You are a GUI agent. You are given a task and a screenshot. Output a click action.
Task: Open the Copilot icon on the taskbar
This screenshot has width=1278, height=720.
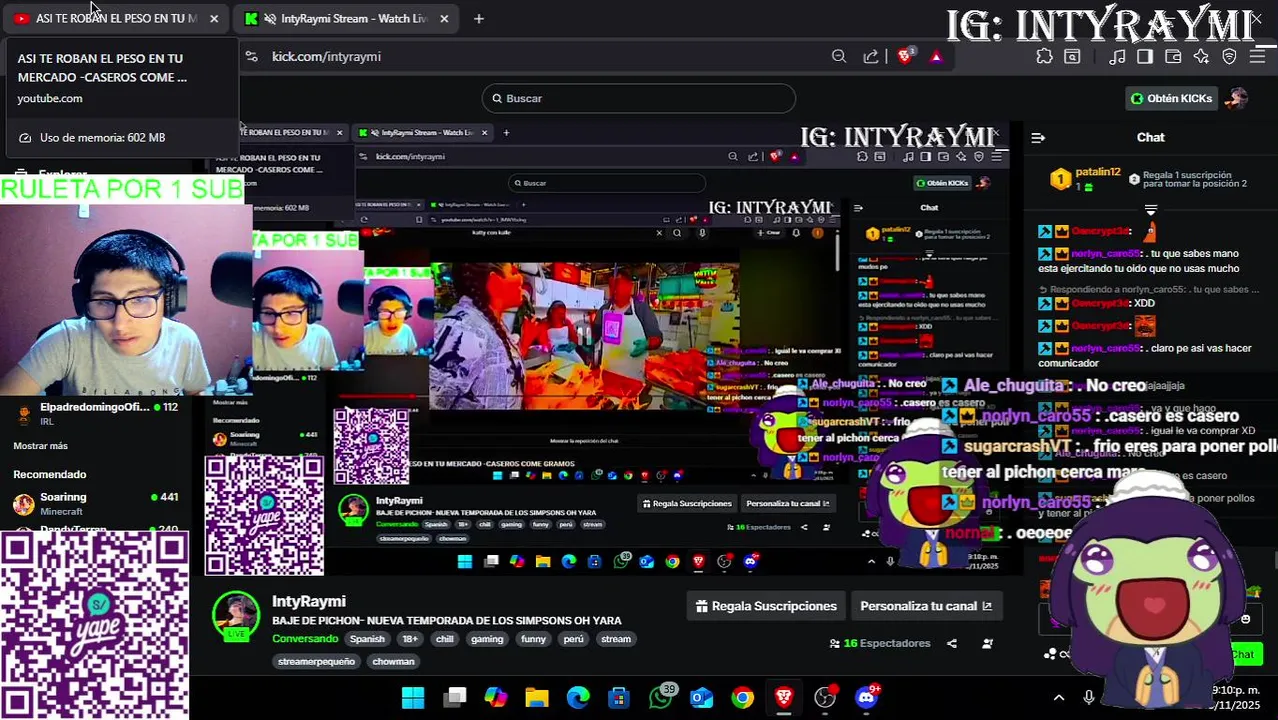pos(496,697)
